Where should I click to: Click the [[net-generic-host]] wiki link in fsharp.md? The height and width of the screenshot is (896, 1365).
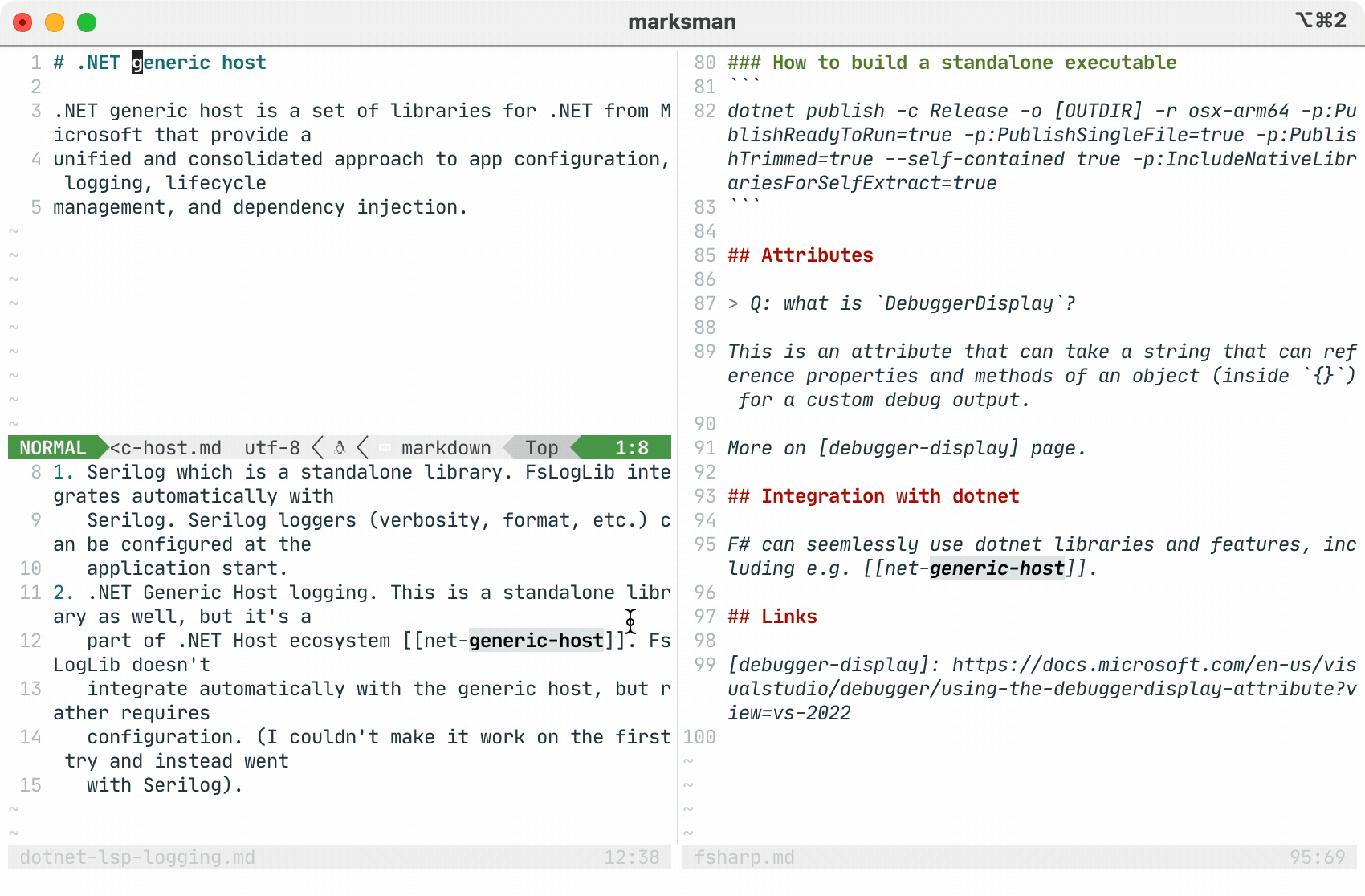click(975, 568)
